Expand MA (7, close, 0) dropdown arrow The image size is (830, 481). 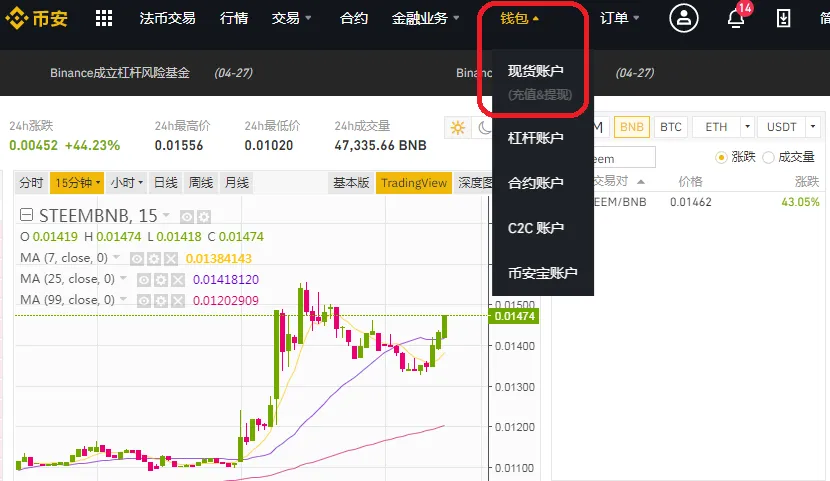click(x=116, y=258)
